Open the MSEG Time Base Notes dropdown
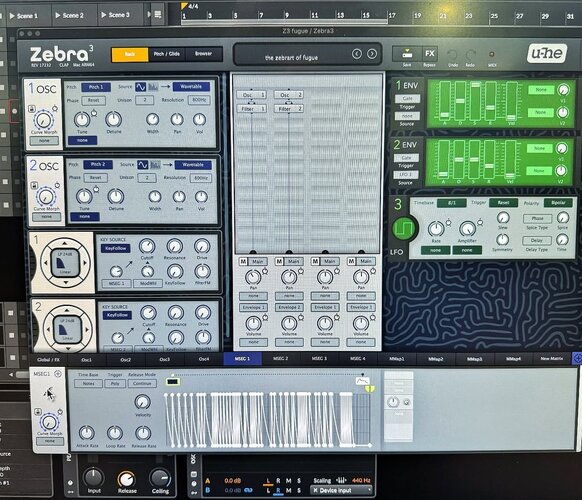Image resolution: width=582 pixels, height=500 pixels. coord(88,383)
